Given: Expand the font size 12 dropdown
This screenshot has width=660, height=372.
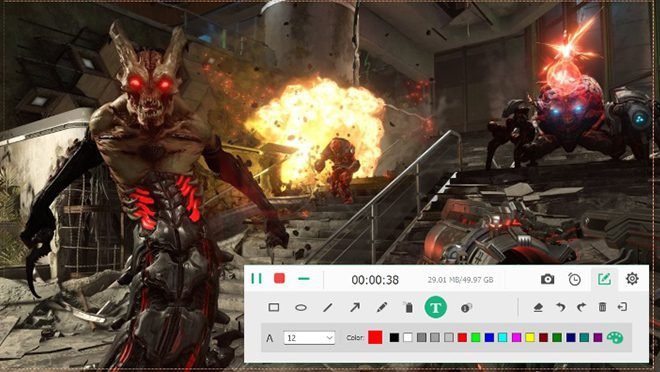Looking at the screenshot, I should 309,337.
